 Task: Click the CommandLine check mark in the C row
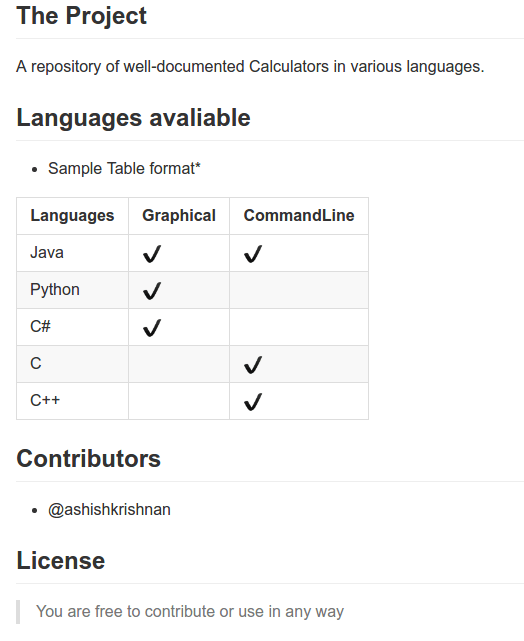coord(253,365)
